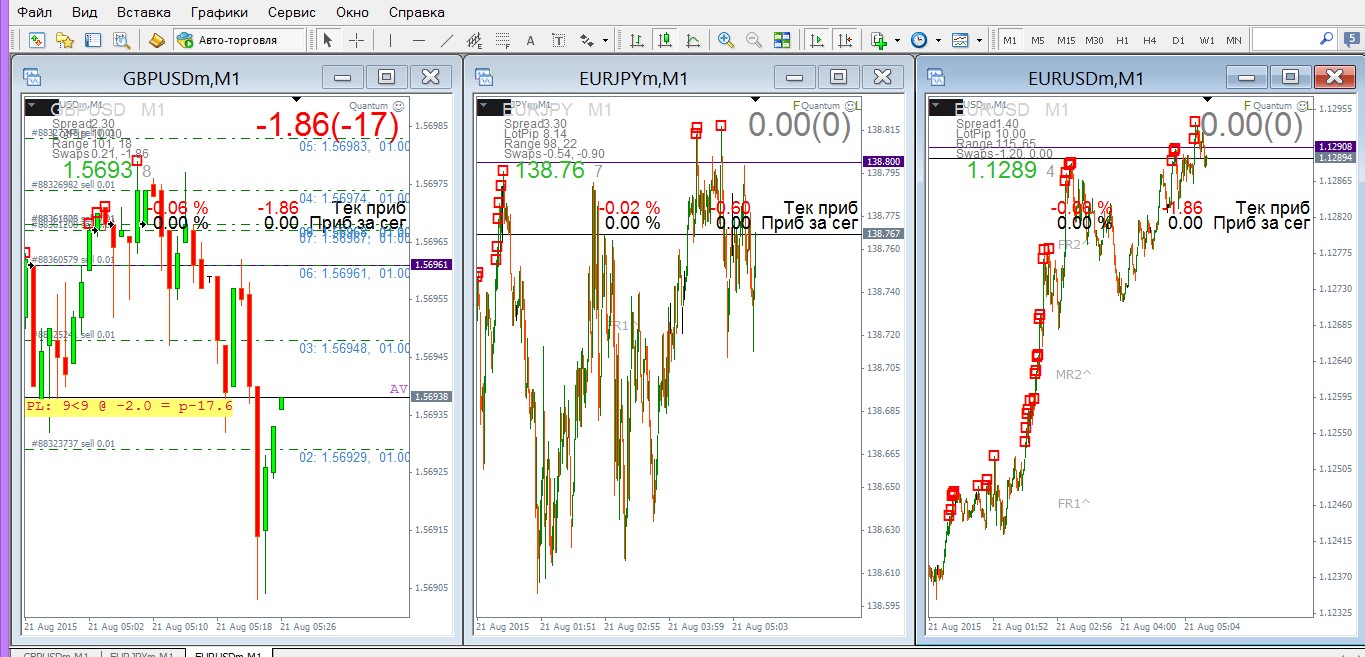The height and width of the screenshot is (657, 1365).
Task: Open GBPUSD chart corner dropdown triangle
Action: pyautogui.click(x=32, y=105)
